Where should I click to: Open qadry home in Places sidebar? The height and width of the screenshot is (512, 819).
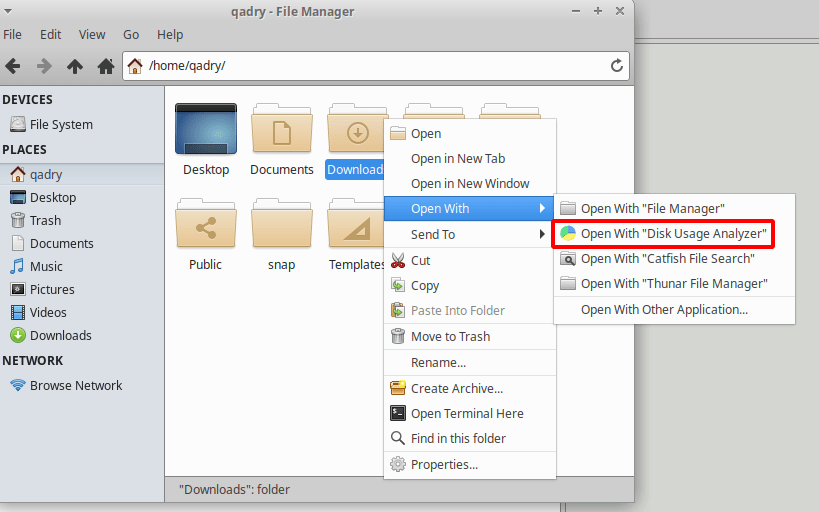coord(82,174)
